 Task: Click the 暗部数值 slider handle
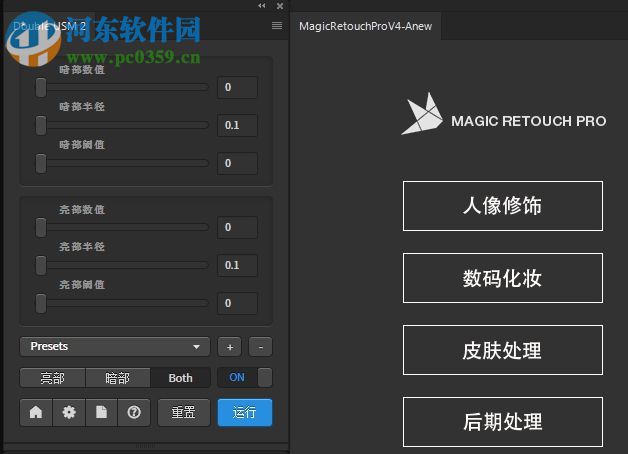coord(41,87)
